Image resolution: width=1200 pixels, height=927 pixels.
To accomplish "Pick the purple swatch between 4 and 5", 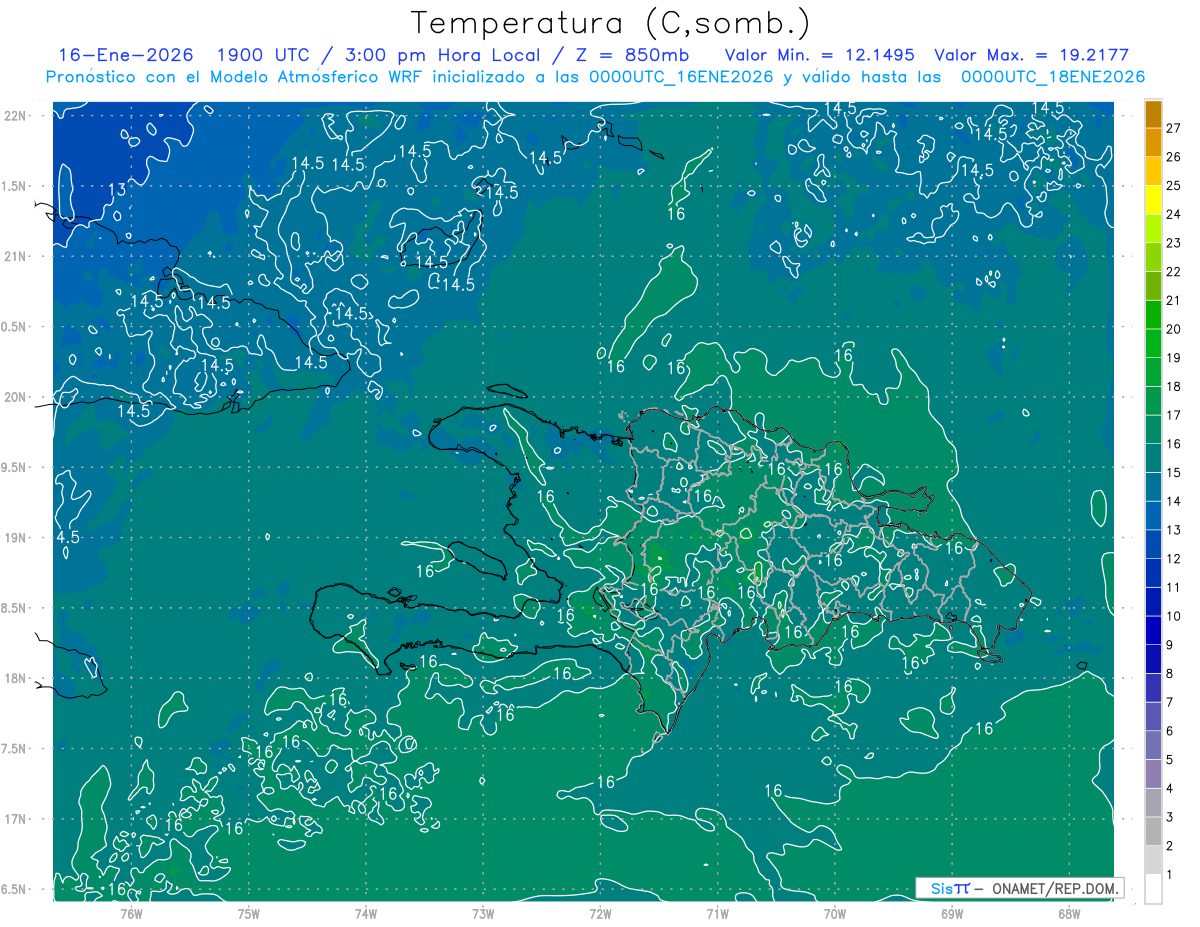I will point(1153,774).
